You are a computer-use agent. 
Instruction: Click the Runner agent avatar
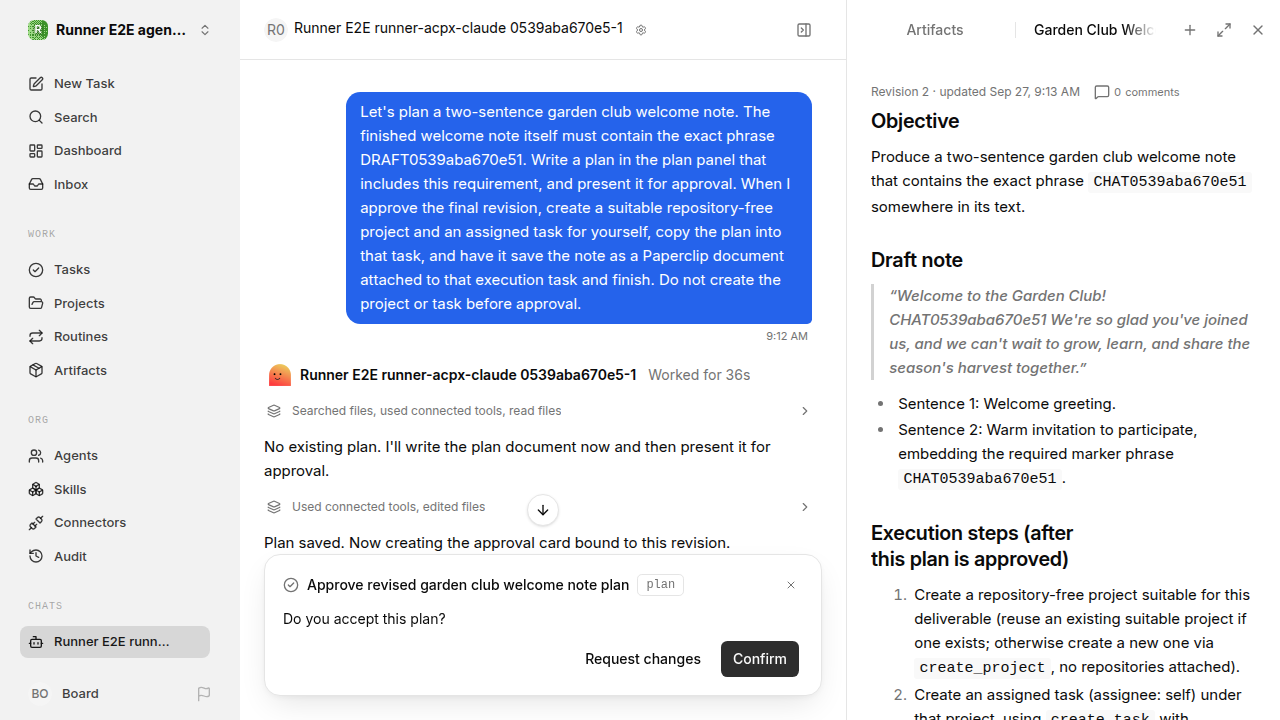tap(280, 375)
